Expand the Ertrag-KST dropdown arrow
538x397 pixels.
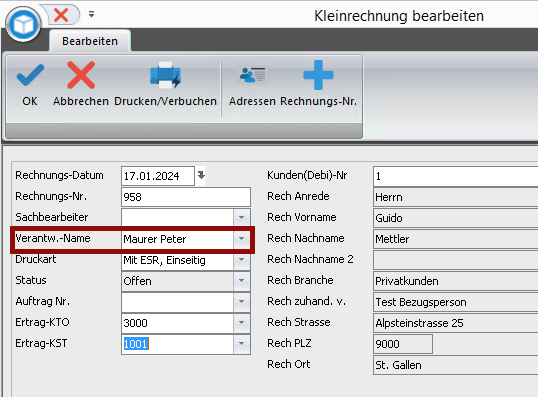pos(242,343)
